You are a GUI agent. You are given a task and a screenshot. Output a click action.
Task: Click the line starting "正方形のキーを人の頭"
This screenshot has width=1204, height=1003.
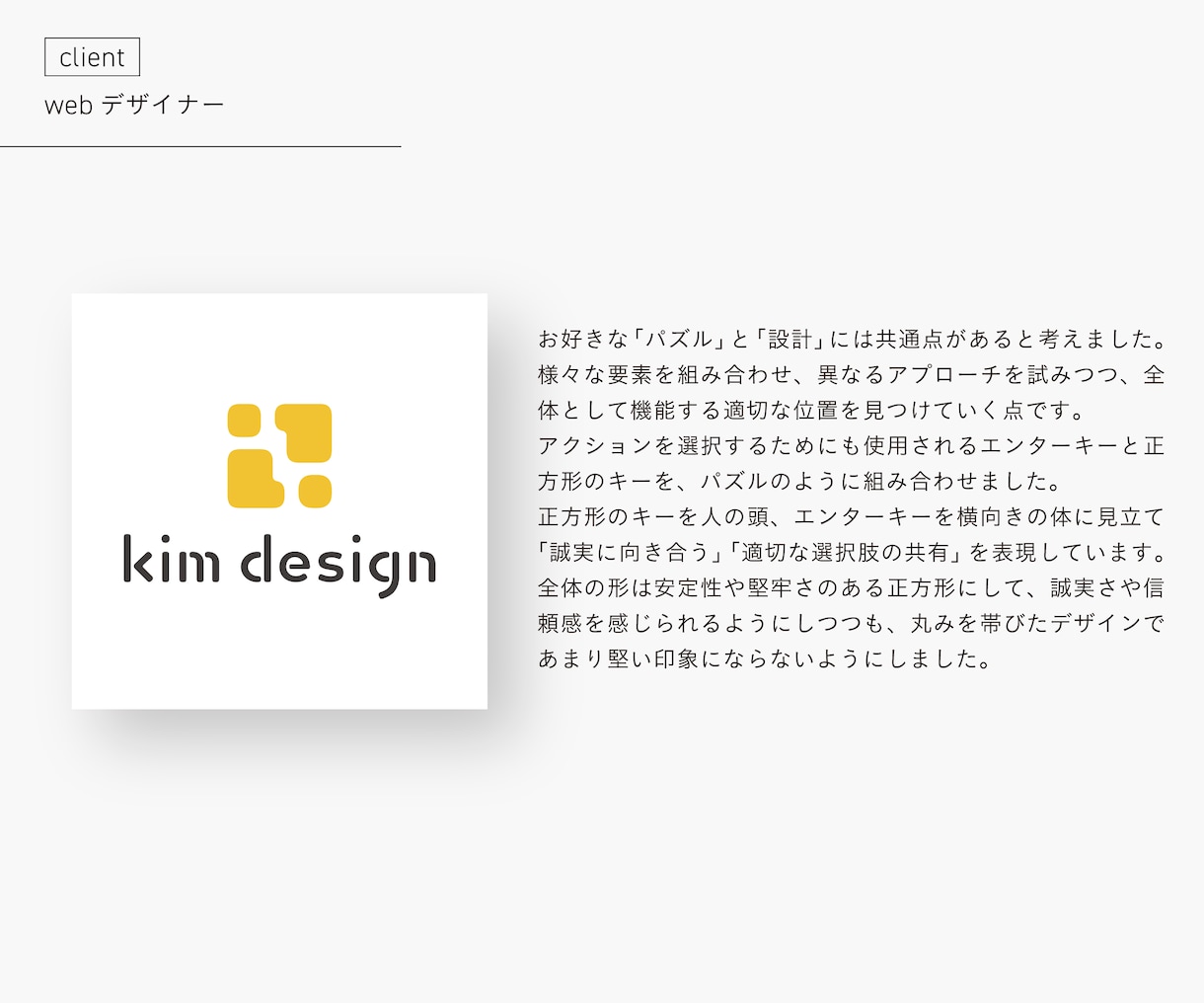pos(852,517)
